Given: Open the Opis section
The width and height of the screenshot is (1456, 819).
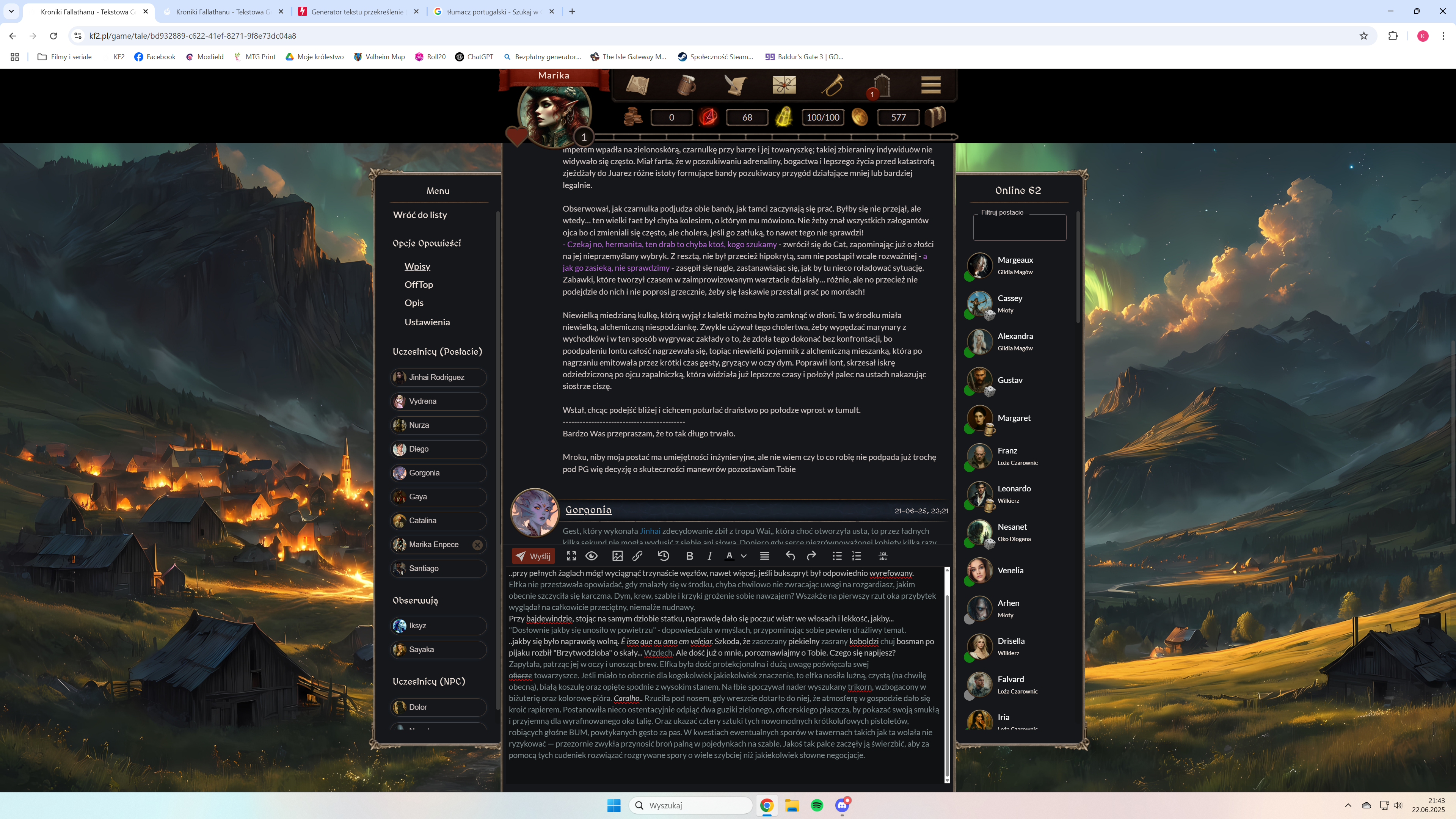Looking at the screenshot, I should [x=414, y=303].
